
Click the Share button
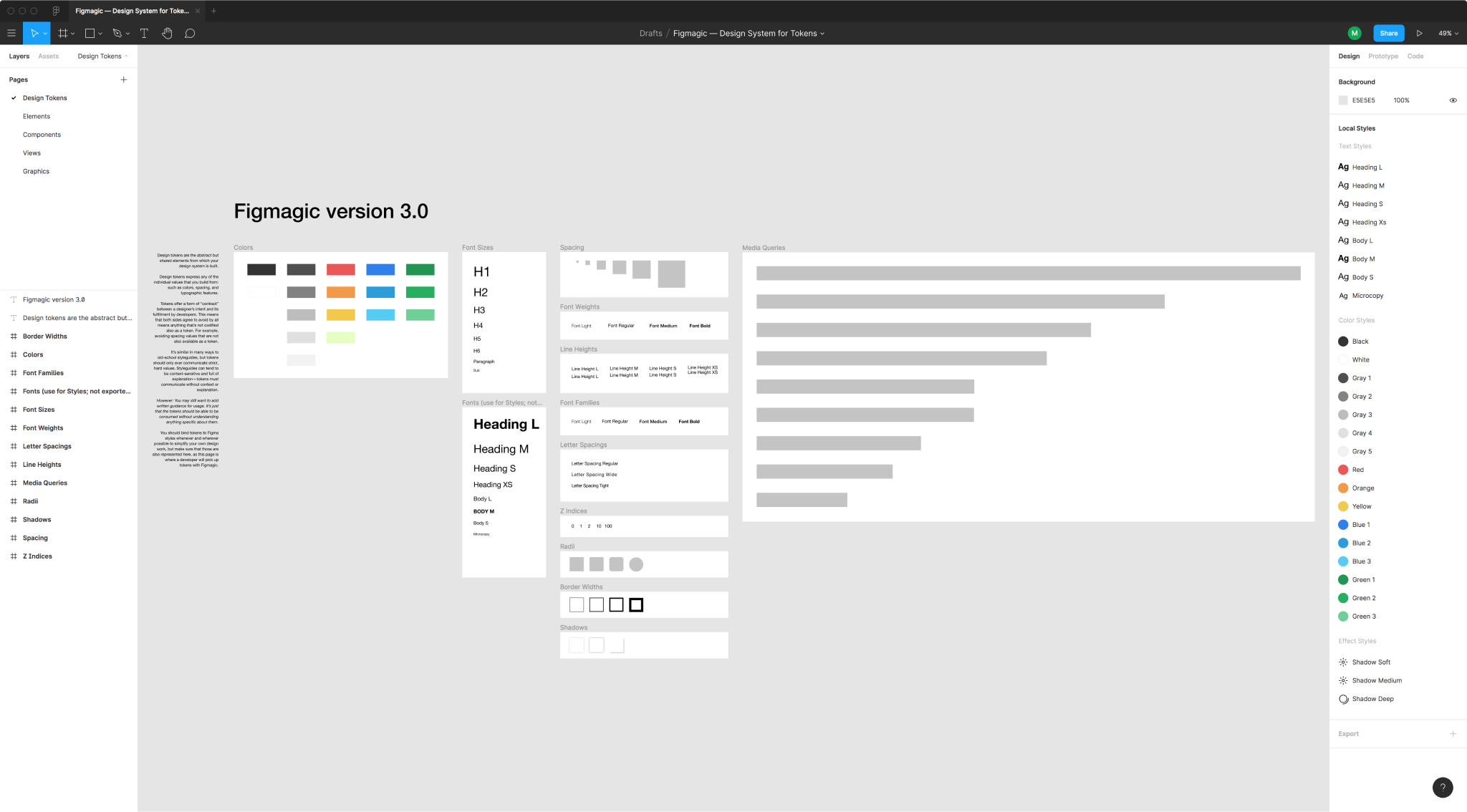1389,33
